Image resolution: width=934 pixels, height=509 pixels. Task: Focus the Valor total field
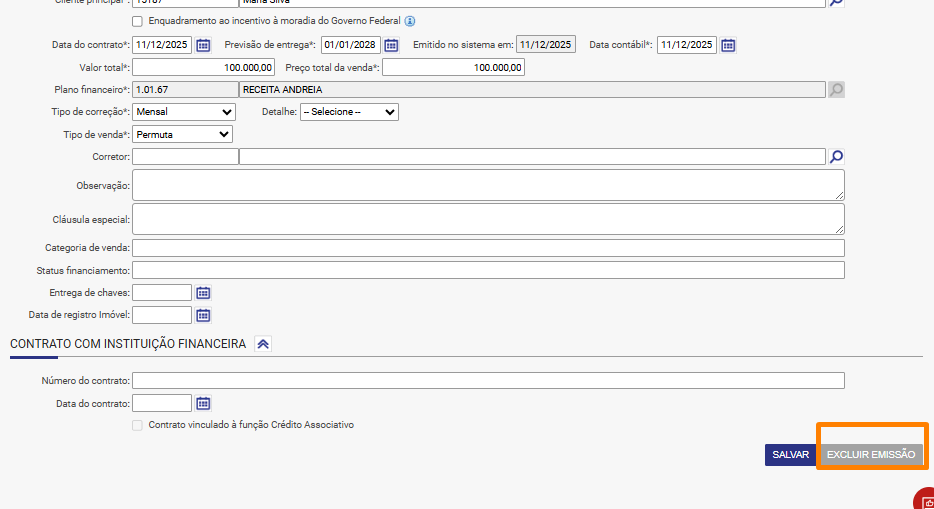(x=203, y=68)
